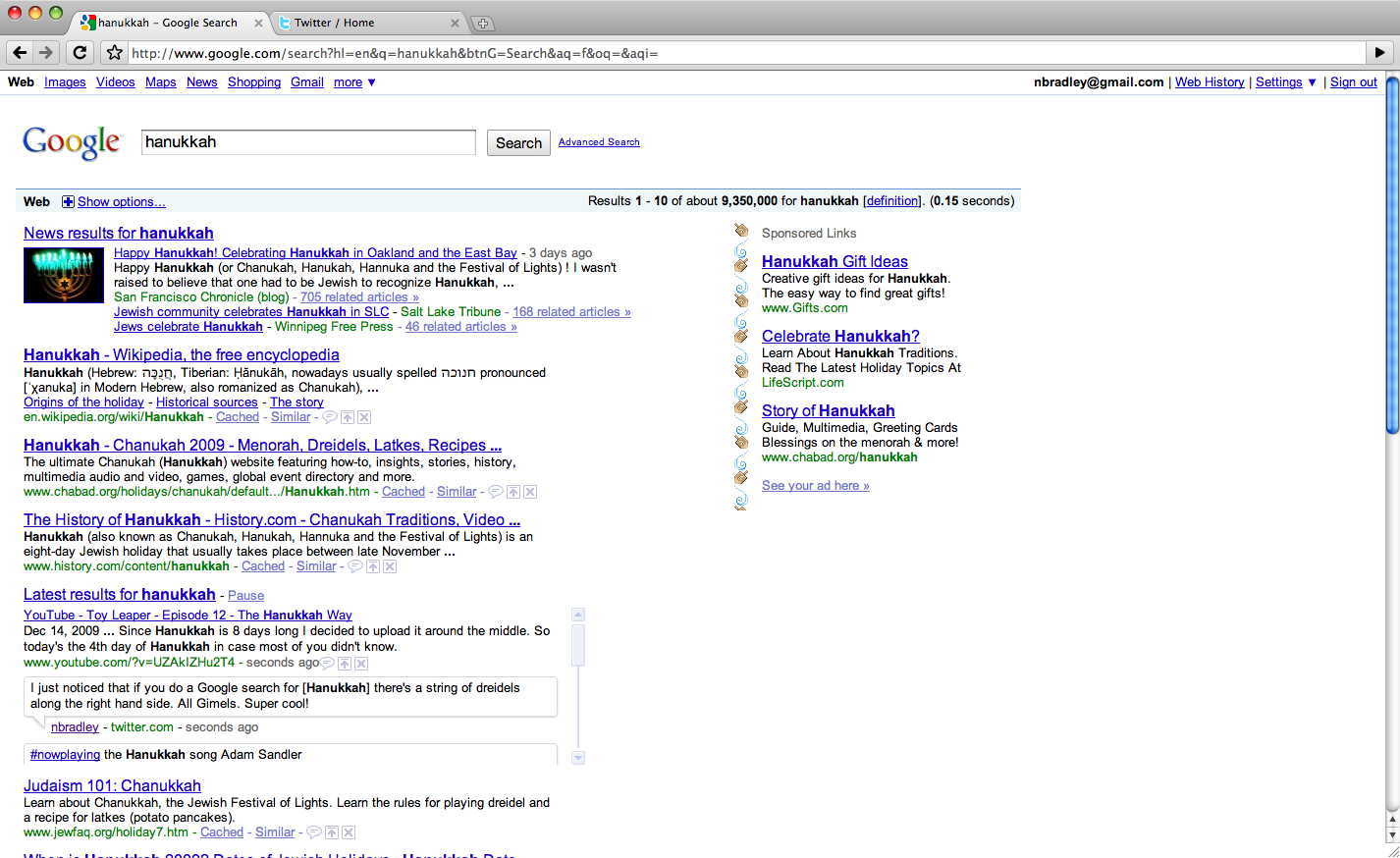1400x858 pixels.
Task: Promote the Wikipedia result with up-arrow icon
Action: 348,417
